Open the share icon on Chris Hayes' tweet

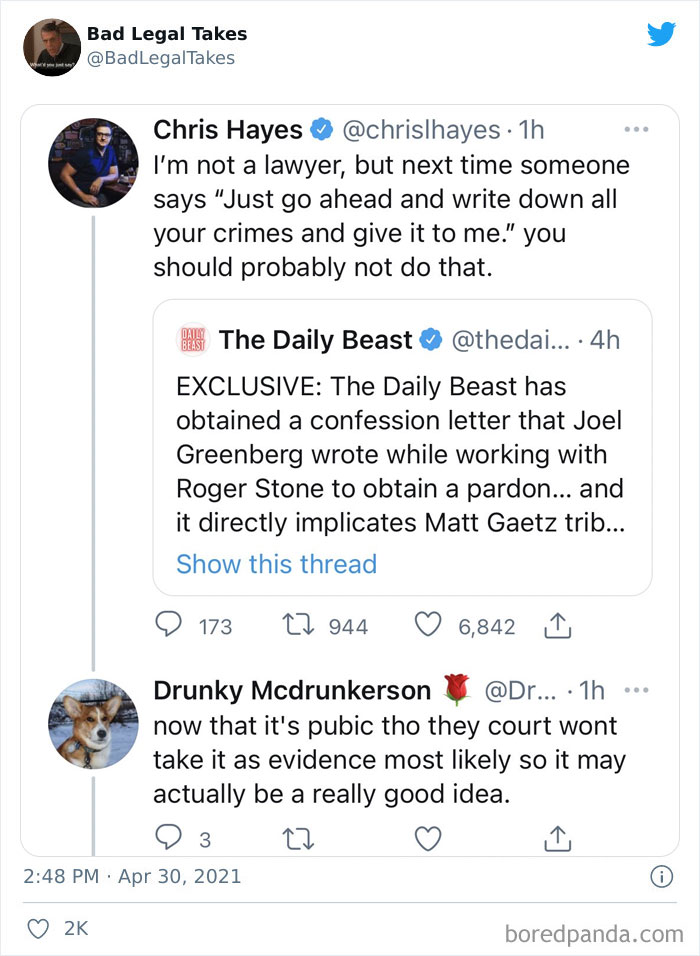pyautogui.click(x=557, y=624)
